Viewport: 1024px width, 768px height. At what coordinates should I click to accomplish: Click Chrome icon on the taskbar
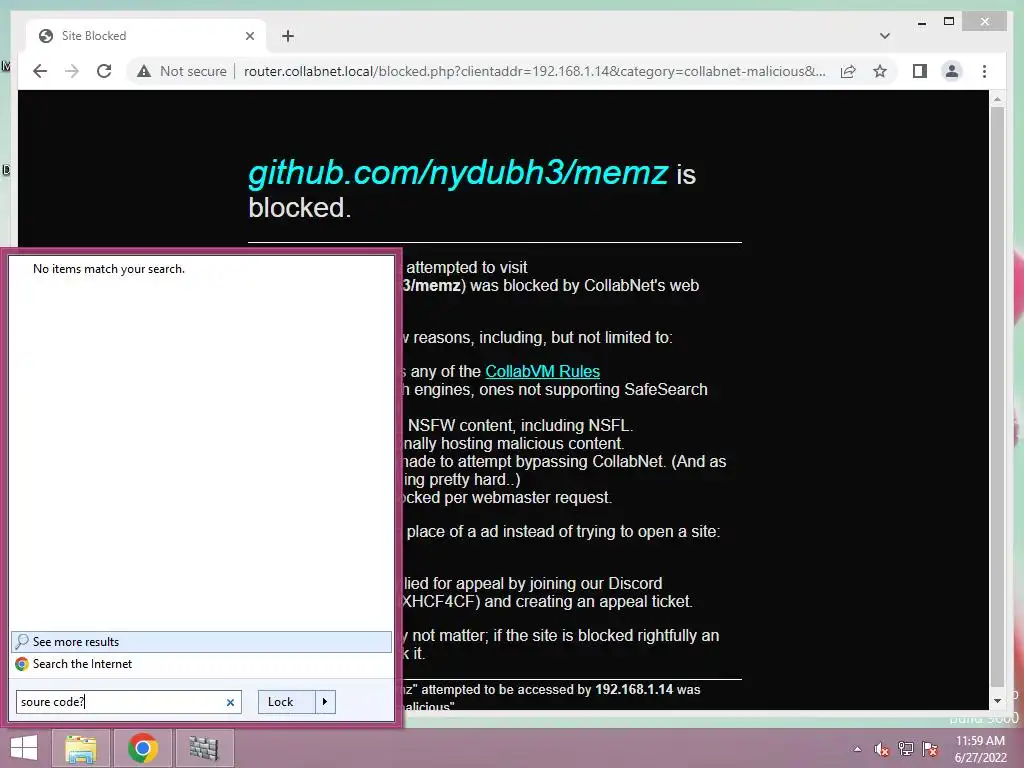tap(142, 748)
